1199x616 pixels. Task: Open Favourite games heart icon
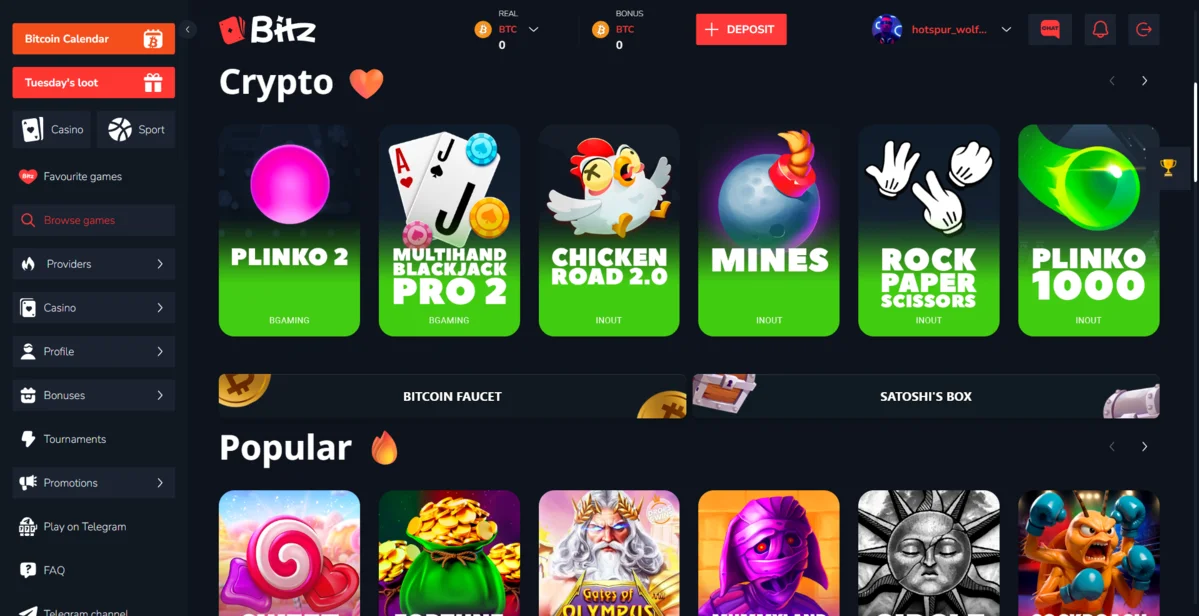click(28, 177)
